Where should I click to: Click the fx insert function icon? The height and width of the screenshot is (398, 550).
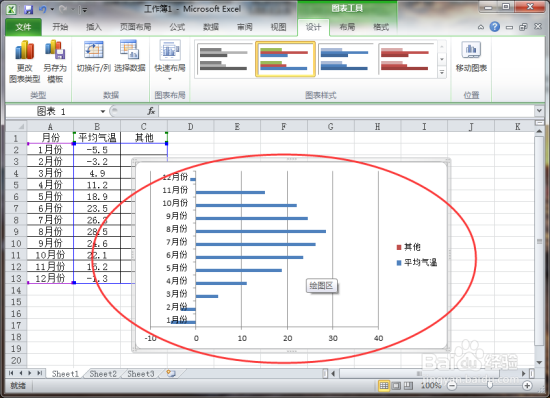[x=151, y=111]
